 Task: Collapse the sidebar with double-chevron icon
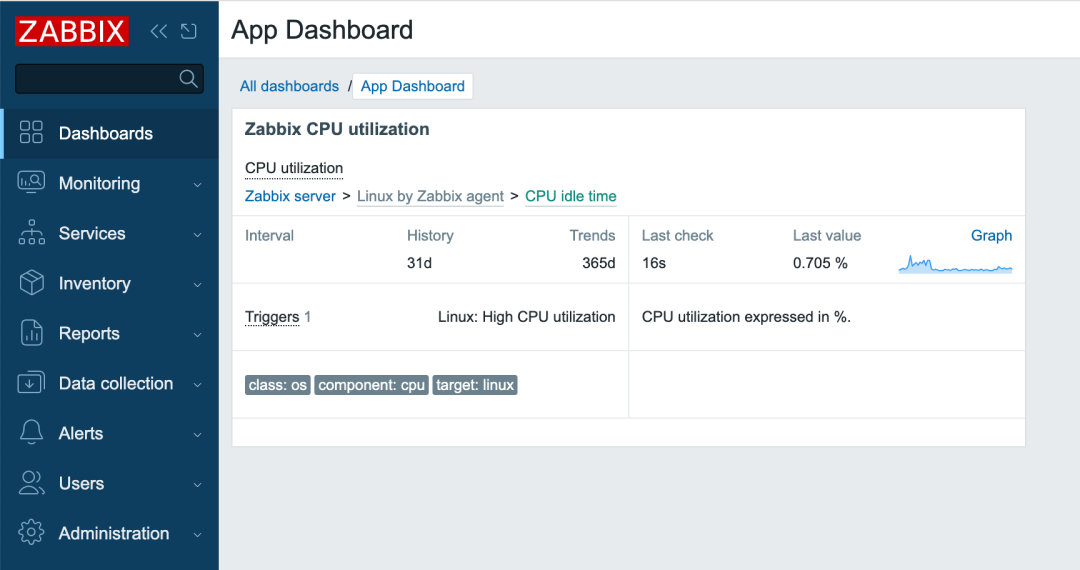[x=159, y=31]
